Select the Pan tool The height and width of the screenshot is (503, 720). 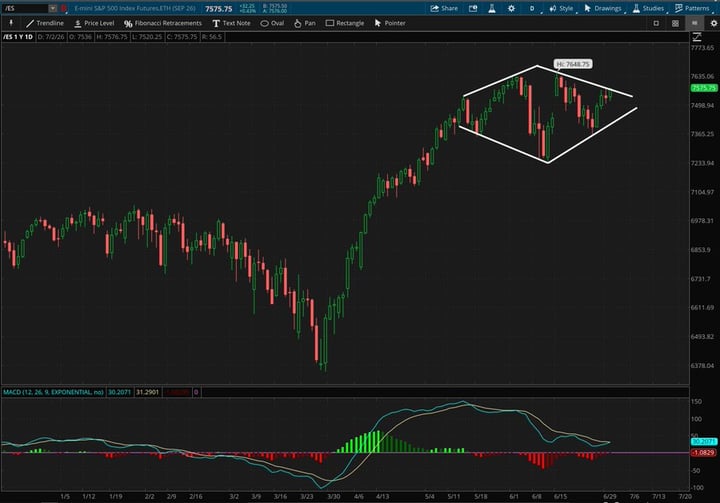click(x=304, y=23)
